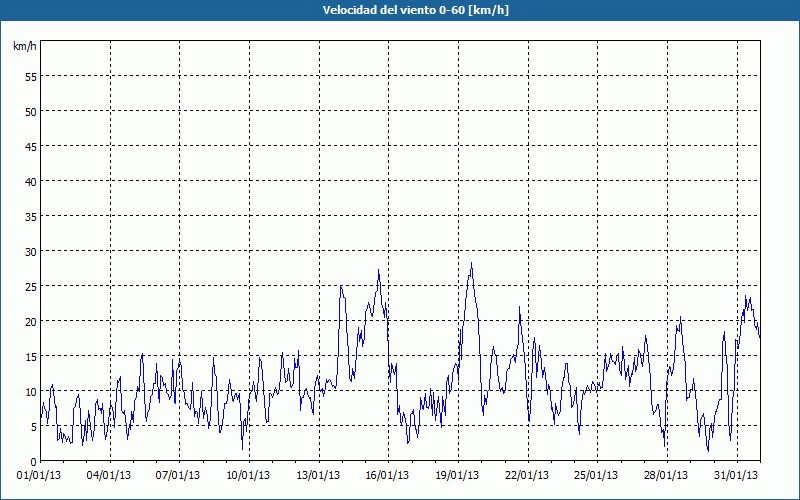This screenshot has width=800, height=500.
Task: Click the y-axis value 55
Action: [31, 77]
